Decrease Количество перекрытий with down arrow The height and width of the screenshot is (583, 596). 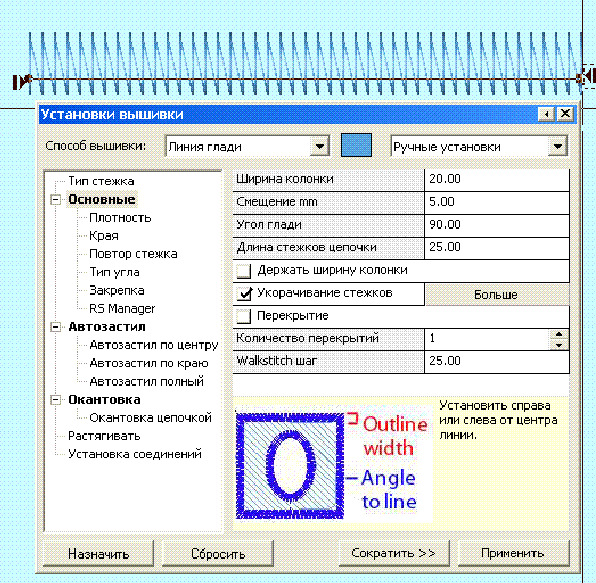point(559,345)
